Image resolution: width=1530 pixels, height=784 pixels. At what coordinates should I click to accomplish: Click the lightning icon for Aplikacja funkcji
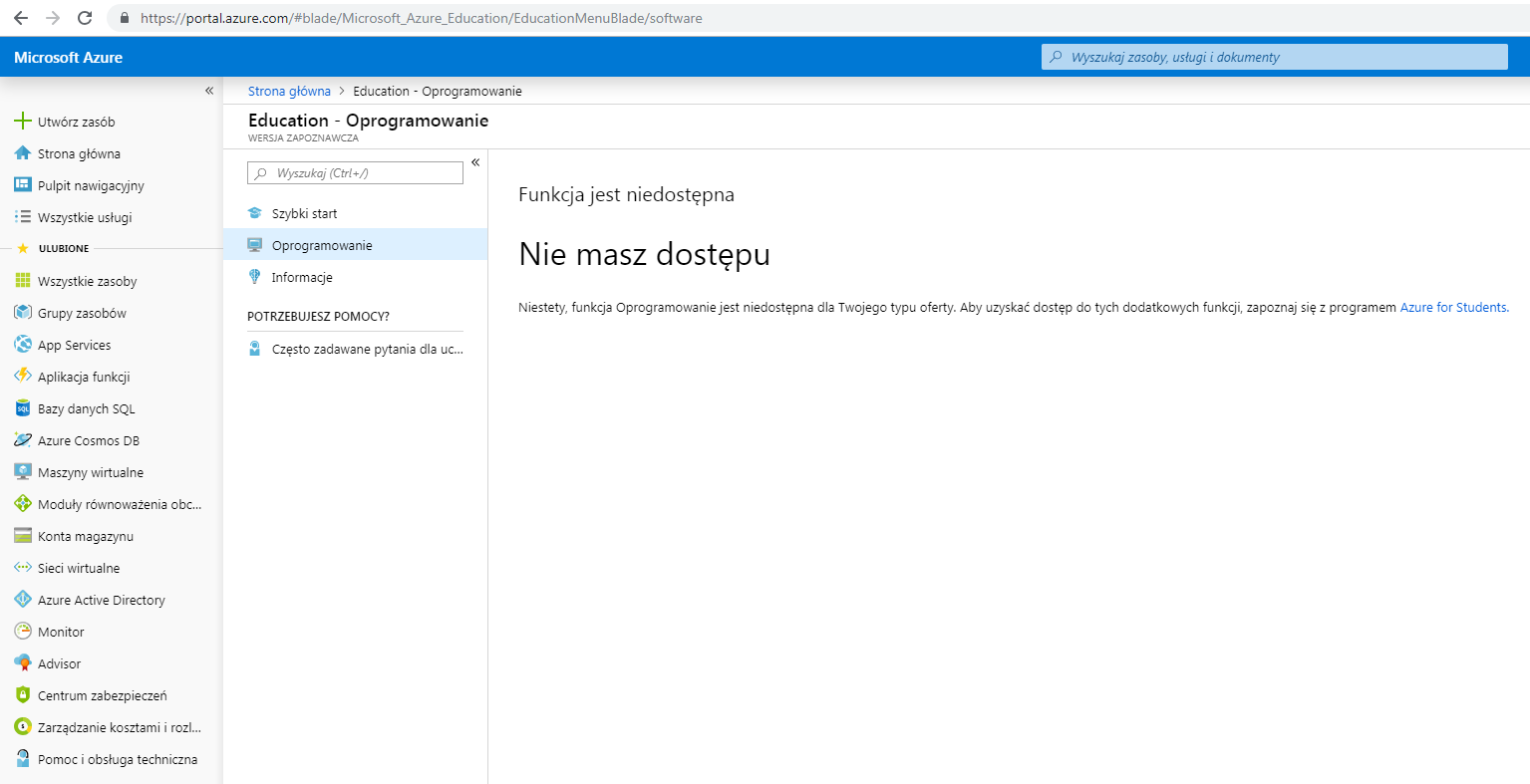[x=22, y=377]
